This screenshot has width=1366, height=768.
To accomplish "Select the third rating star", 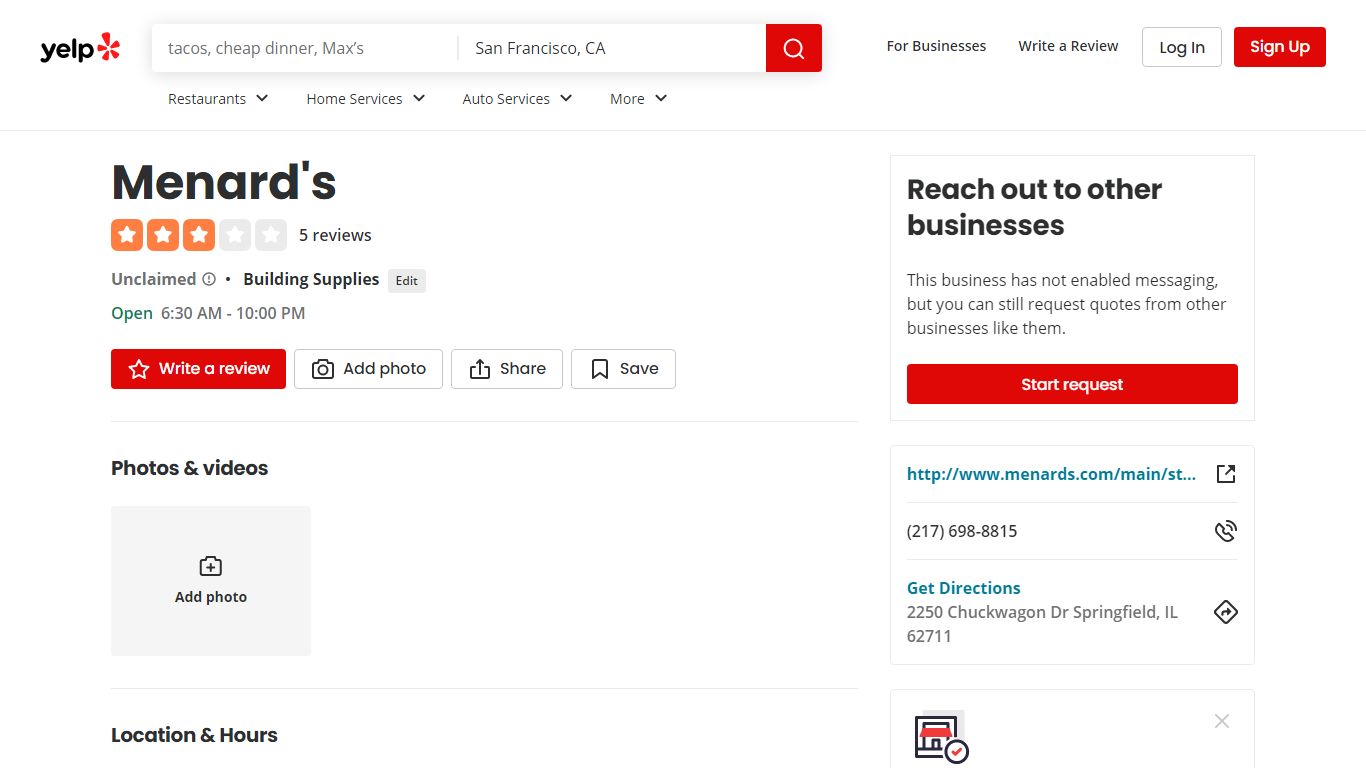I will point(199,235).
